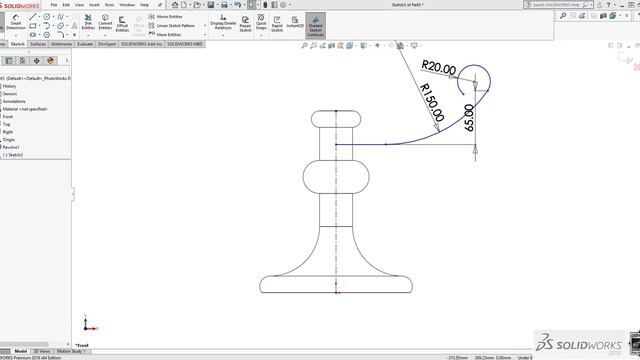Image resolution: width=640 pixels, height=360 pixels.
Task: Select Revolve1 in feature tree
Action: tap(11, 147)
